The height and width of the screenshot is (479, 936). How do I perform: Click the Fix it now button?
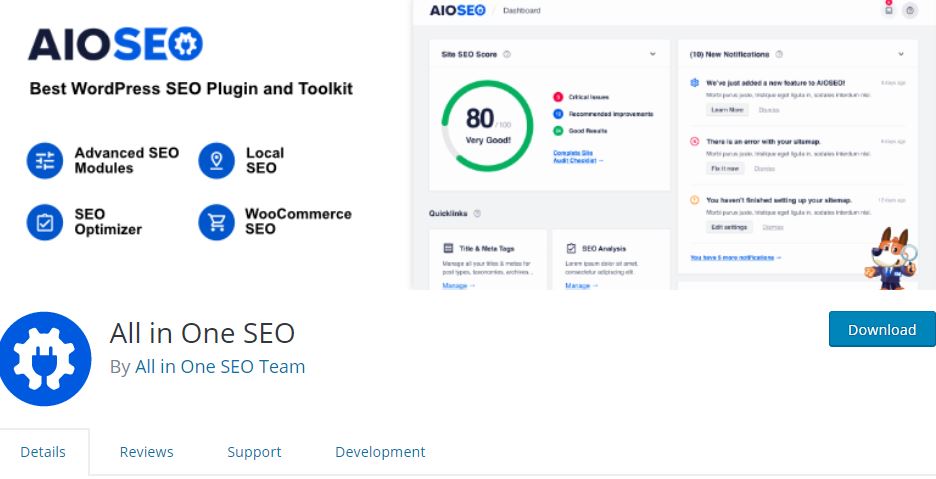[725, 168]
